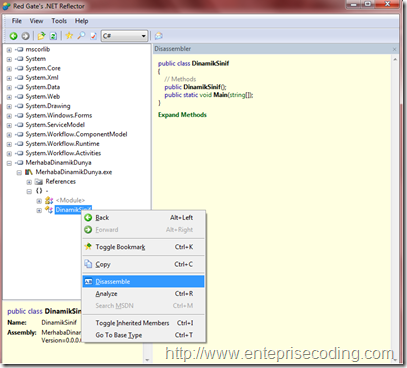Open Search with the magnifier icon
Image resolution: width=407 pixels, height=368 pixels.
click(81, 36)
